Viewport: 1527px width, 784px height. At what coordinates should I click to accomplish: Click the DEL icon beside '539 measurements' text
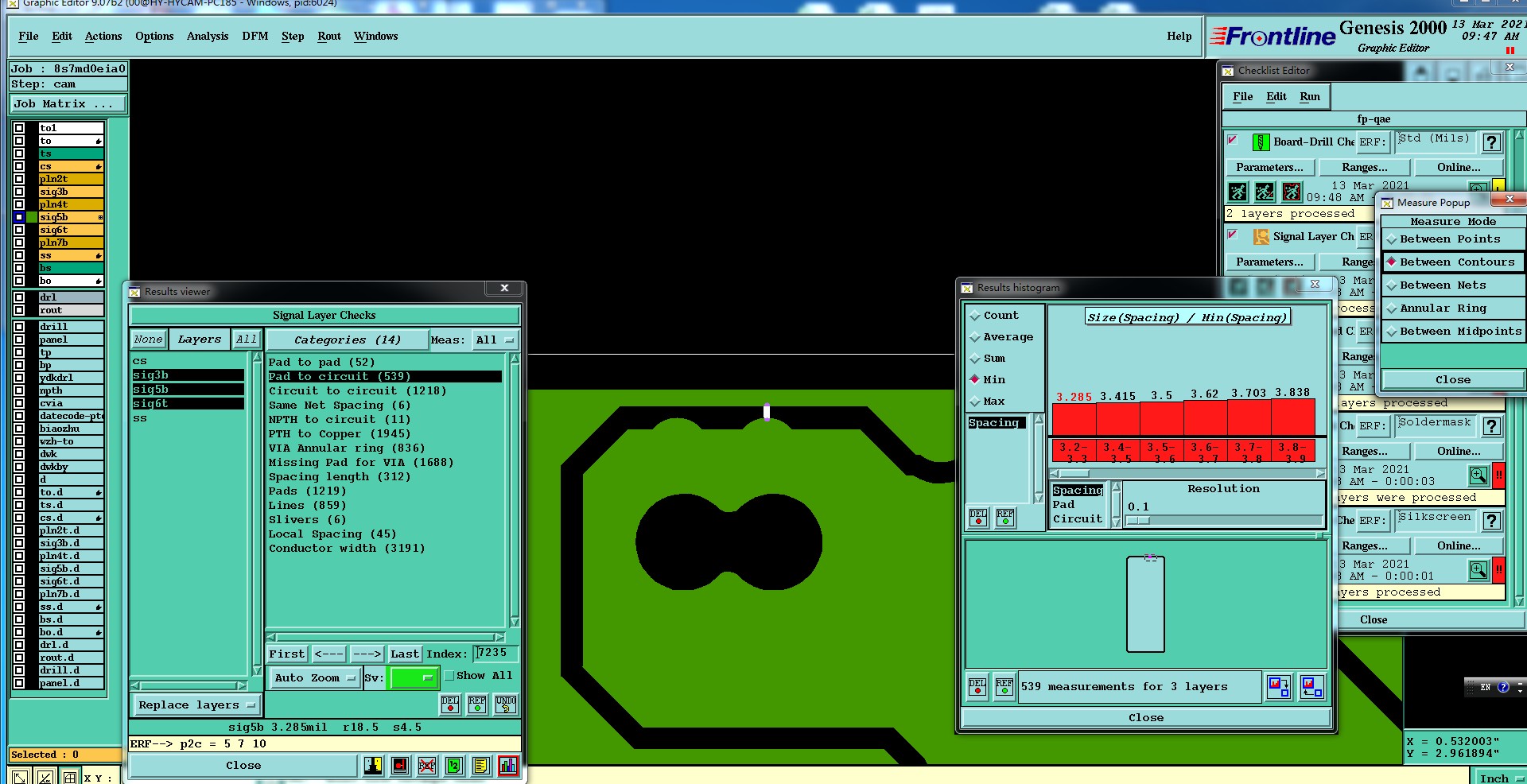tap(977, 686)
